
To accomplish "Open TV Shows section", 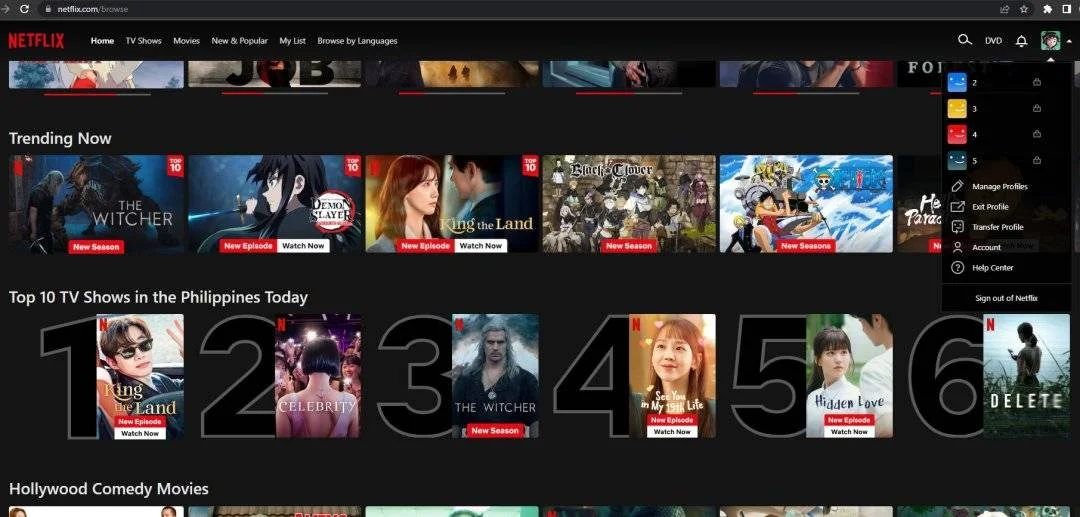I will point(143,41).
